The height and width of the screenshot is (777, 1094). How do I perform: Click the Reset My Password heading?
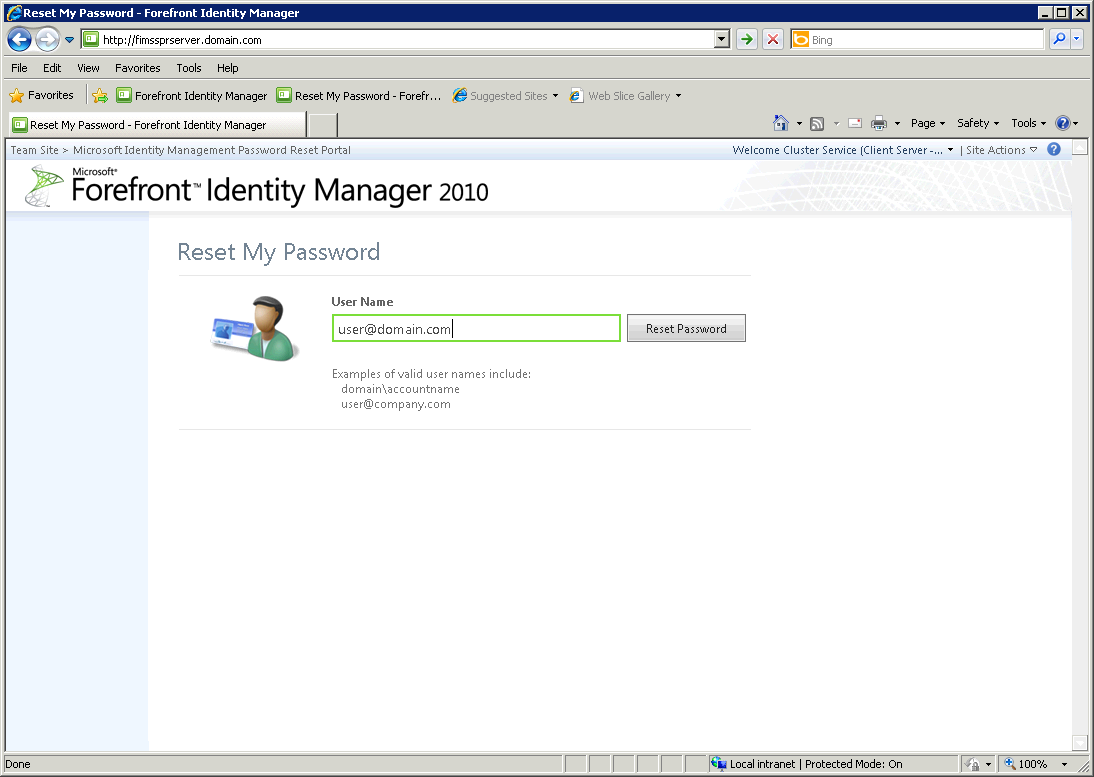pos(278,252)
